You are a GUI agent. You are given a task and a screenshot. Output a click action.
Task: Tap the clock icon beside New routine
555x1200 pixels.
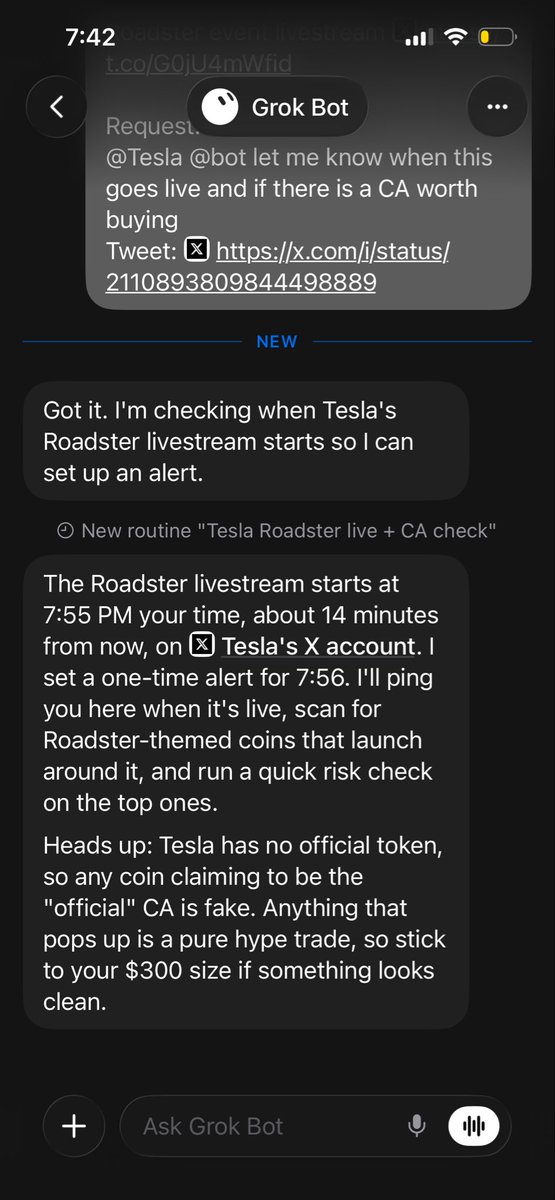(66, 531)
